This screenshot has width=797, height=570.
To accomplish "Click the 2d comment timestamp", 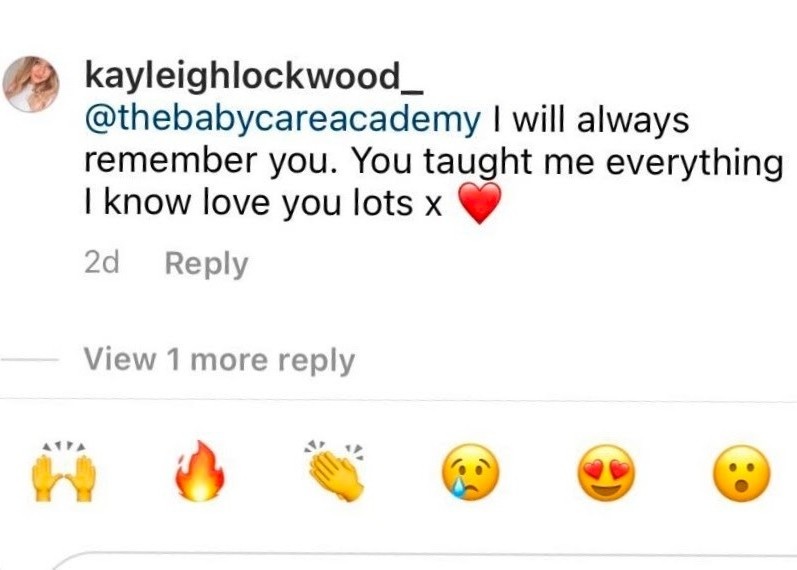I will point(102,263).
